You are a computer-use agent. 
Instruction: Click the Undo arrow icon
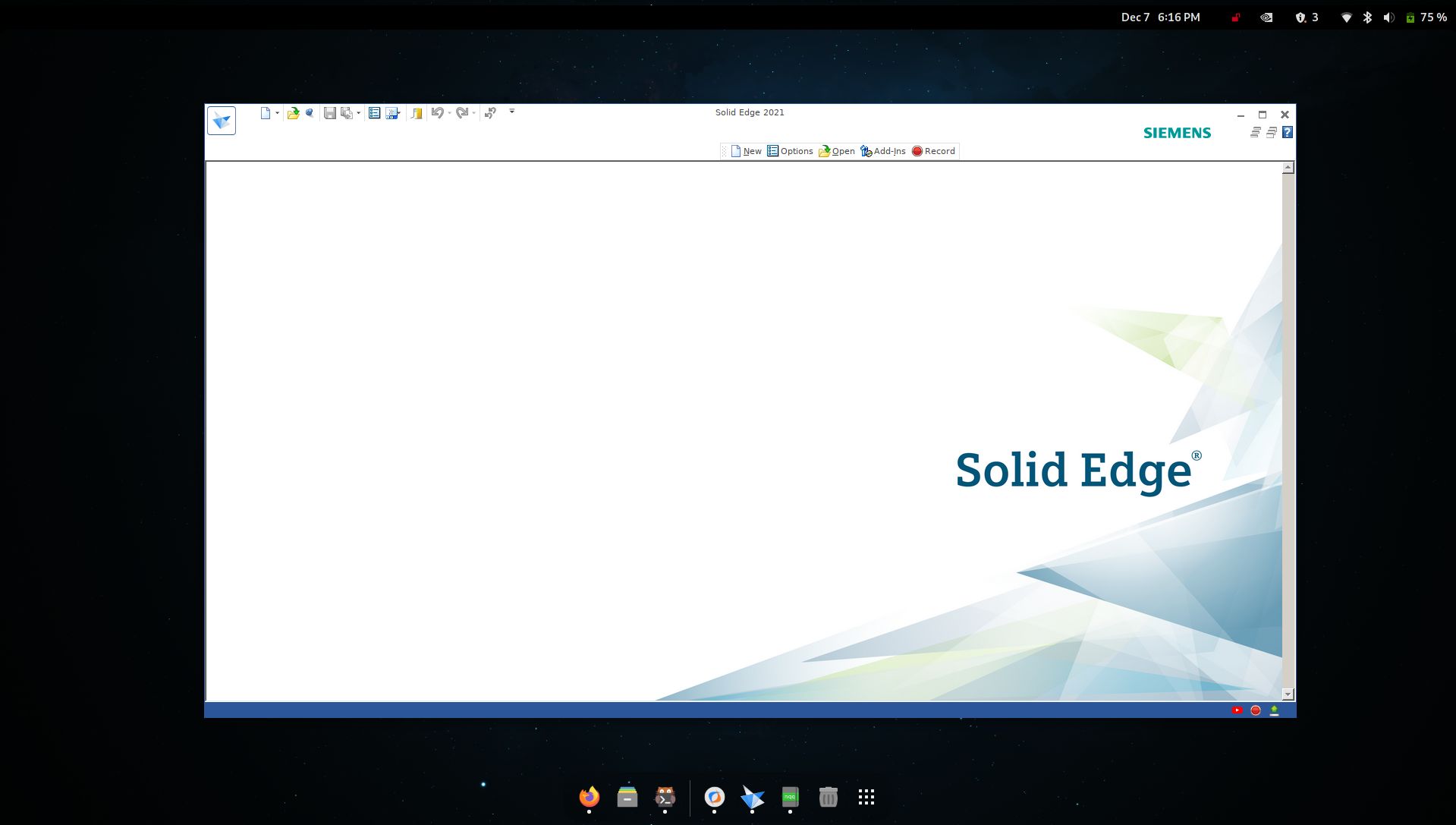click(x=439, y=112)
